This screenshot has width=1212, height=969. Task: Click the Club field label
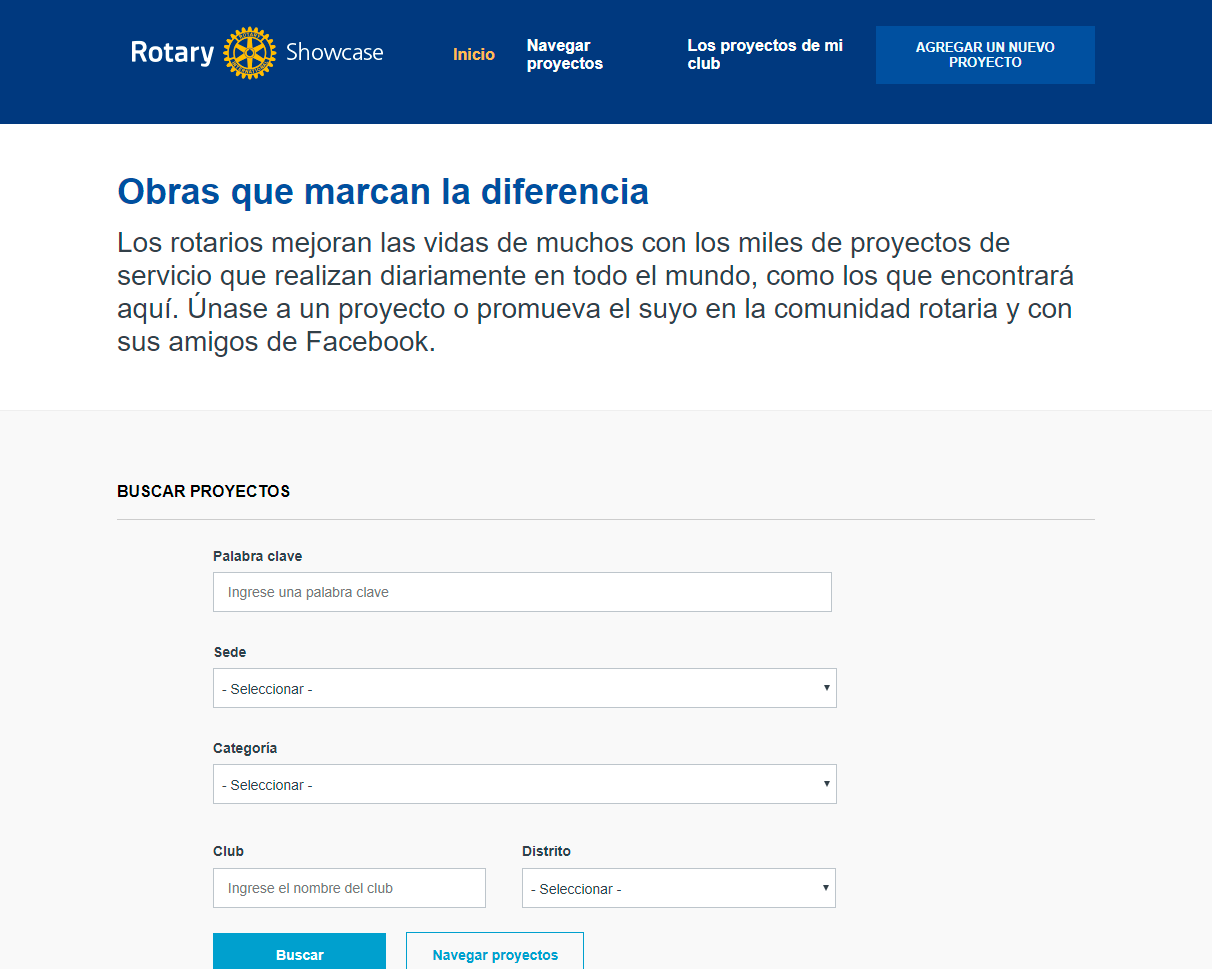(x=228, y=852)
